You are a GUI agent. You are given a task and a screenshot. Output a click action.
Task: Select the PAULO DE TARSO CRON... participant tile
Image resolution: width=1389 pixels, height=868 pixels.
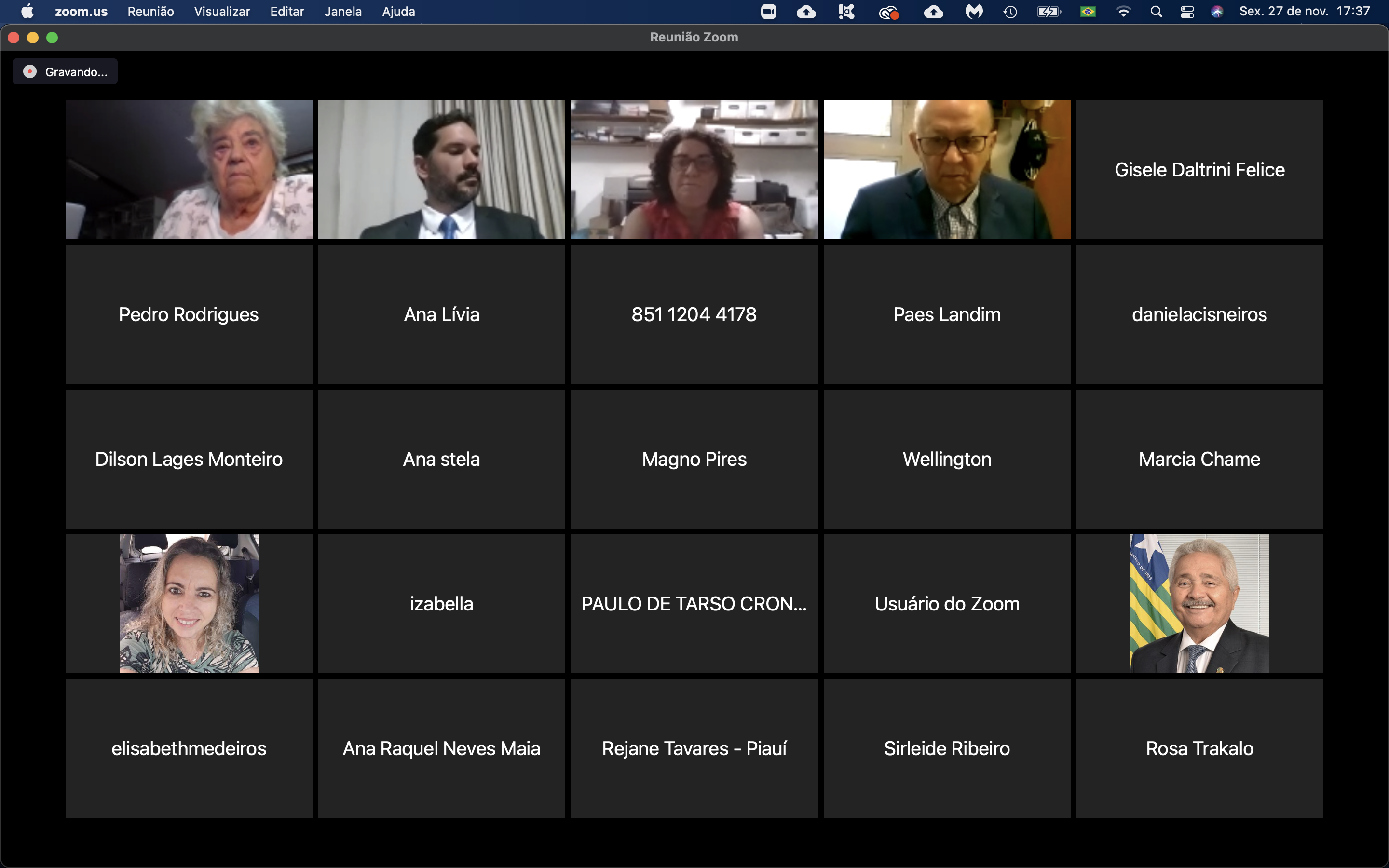pyautogui.click(x=694, y=603)
